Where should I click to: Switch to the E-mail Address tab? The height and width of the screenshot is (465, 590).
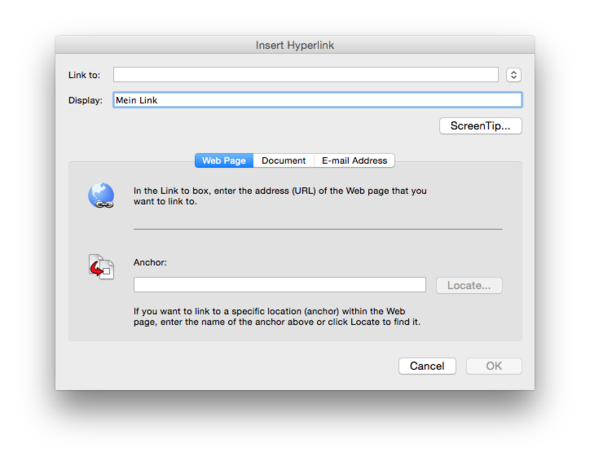[354, 161]
